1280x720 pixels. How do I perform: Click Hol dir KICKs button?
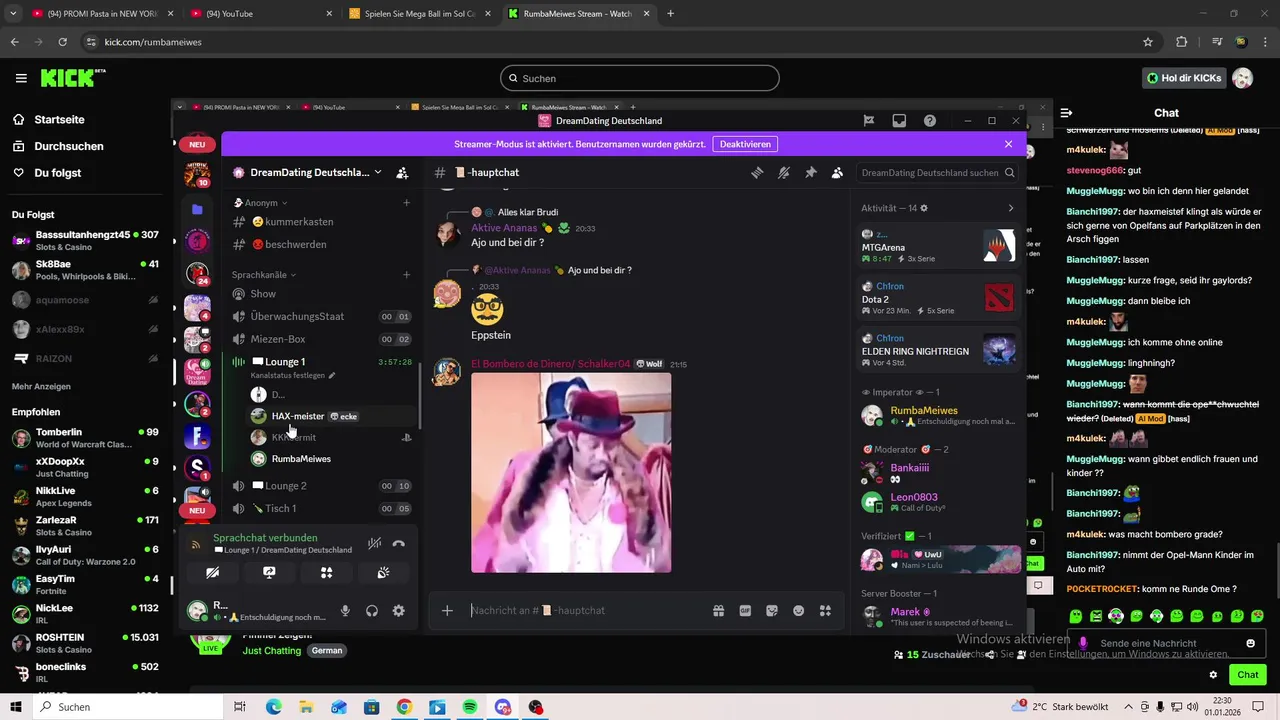pos(1184,78)
